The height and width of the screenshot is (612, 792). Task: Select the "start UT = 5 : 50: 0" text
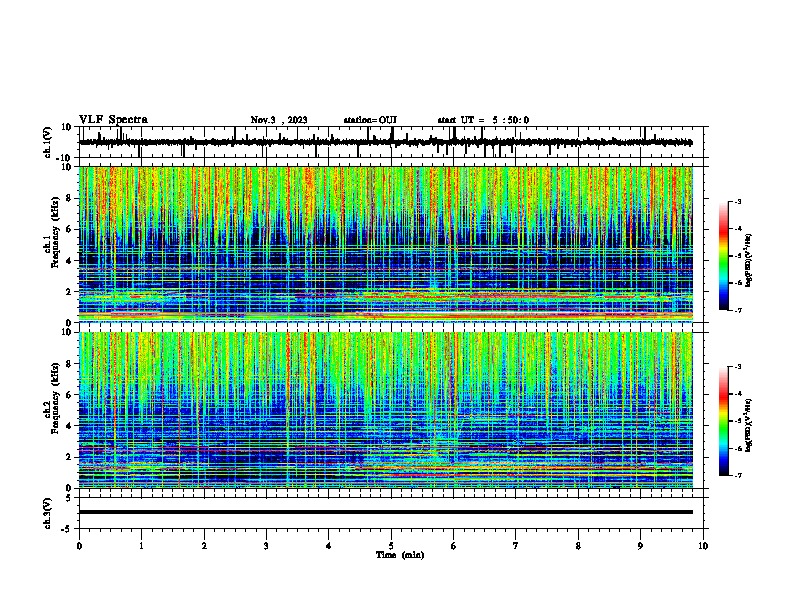(483, 120)
